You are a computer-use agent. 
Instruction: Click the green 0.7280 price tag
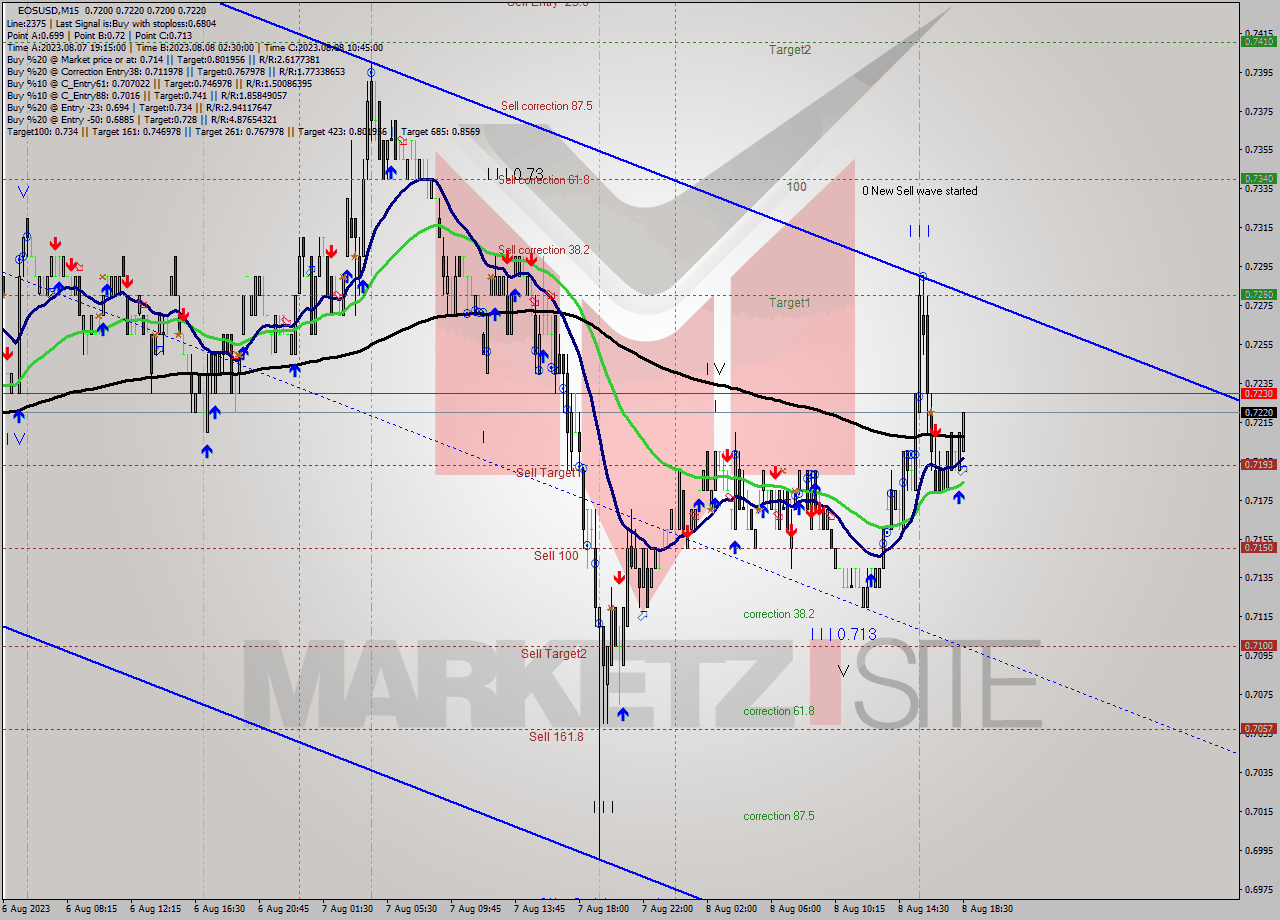(x=1258, y=294)
